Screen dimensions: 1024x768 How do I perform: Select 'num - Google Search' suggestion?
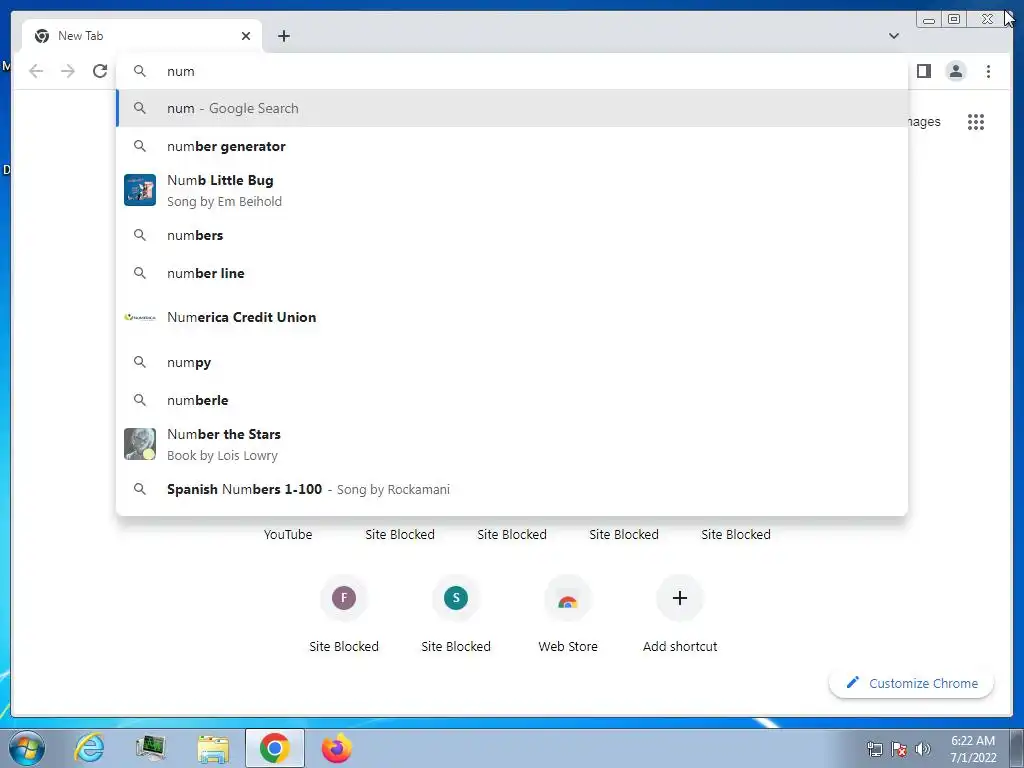click(x=512, y=108)
